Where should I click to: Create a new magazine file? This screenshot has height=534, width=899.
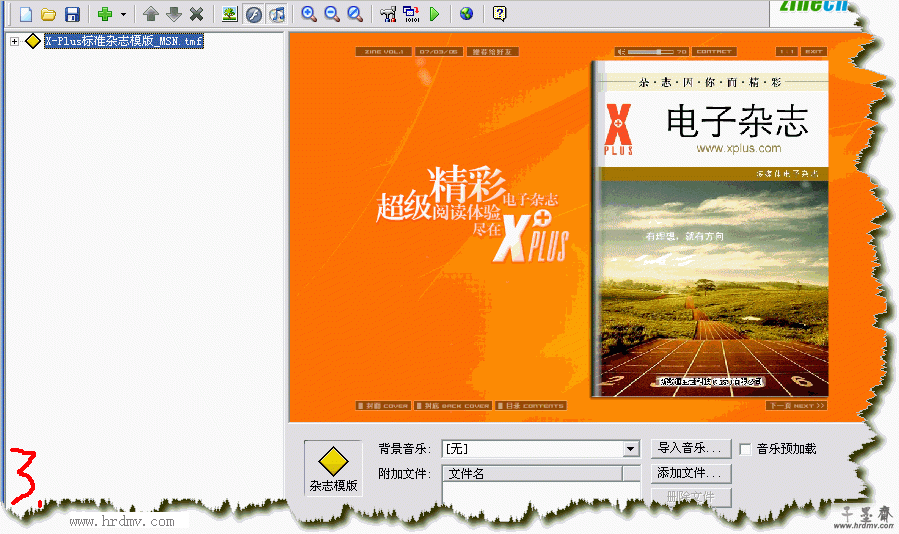coord(26,14)
